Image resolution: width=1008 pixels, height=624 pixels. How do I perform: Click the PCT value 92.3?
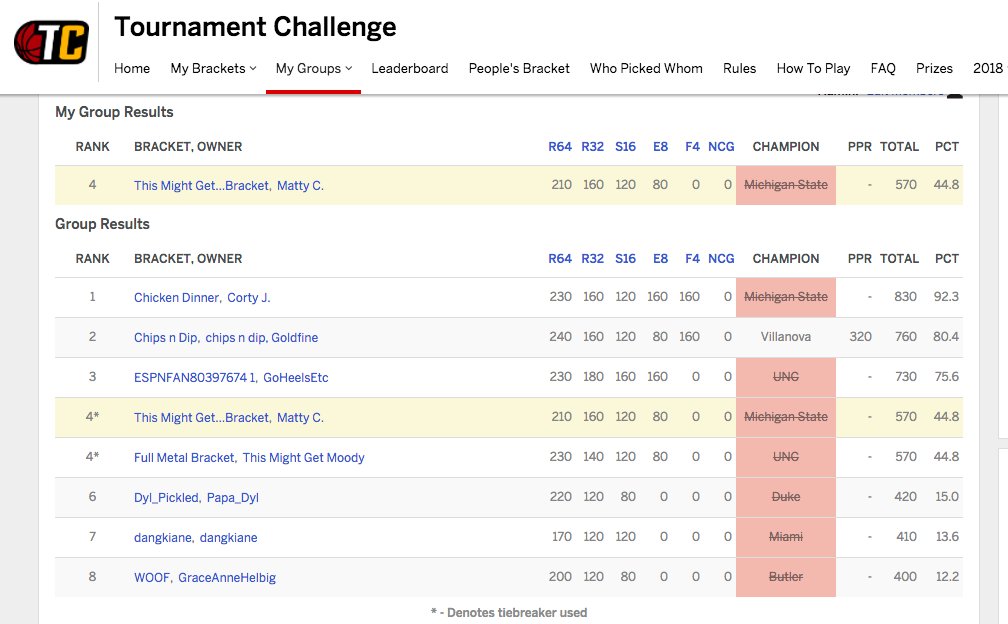click(946, 297)
